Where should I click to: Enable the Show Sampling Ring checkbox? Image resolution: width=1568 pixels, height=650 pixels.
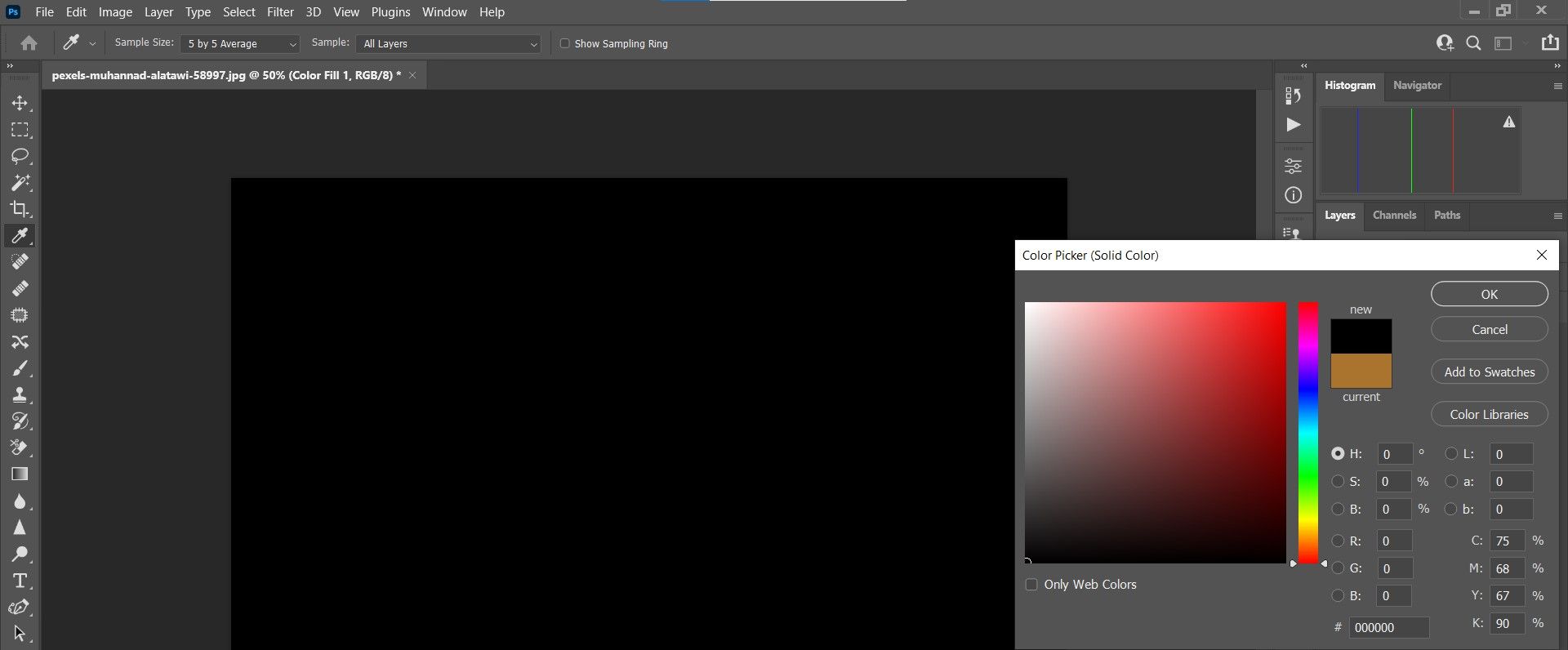pyautogui.click(x=564, y=43)
